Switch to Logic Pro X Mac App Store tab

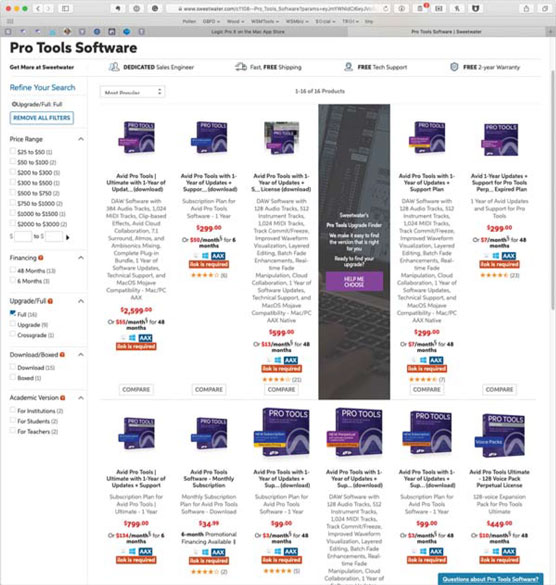(248, 32)
